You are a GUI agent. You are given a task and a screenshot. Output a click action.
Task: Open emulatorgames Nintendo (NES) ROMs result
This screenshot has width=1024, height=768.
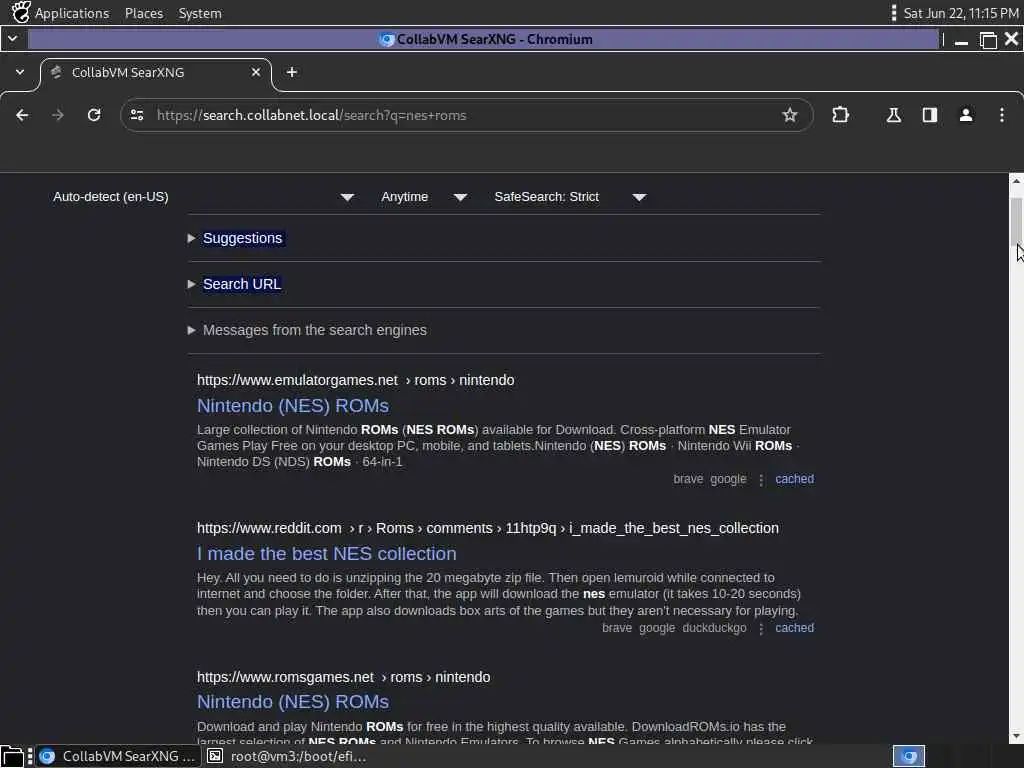pos(293,406)
